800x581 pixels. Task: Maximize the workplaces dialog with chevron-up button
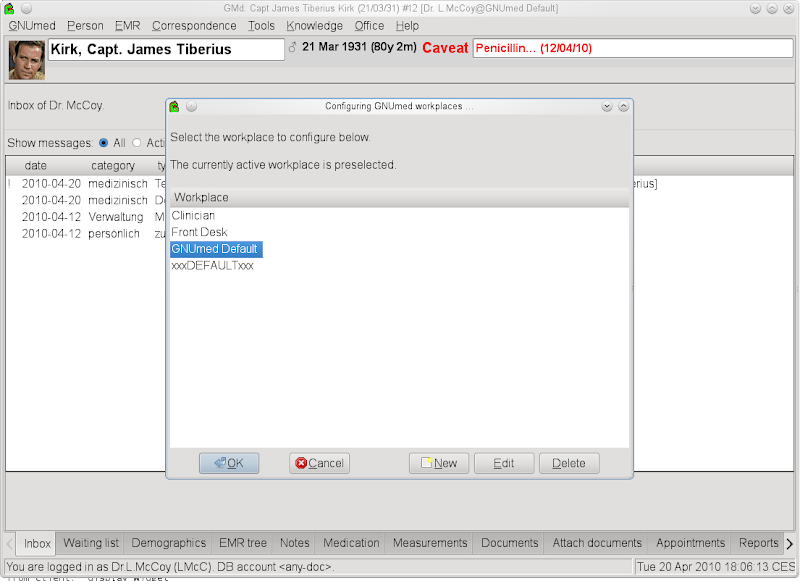tap(623, 106)
